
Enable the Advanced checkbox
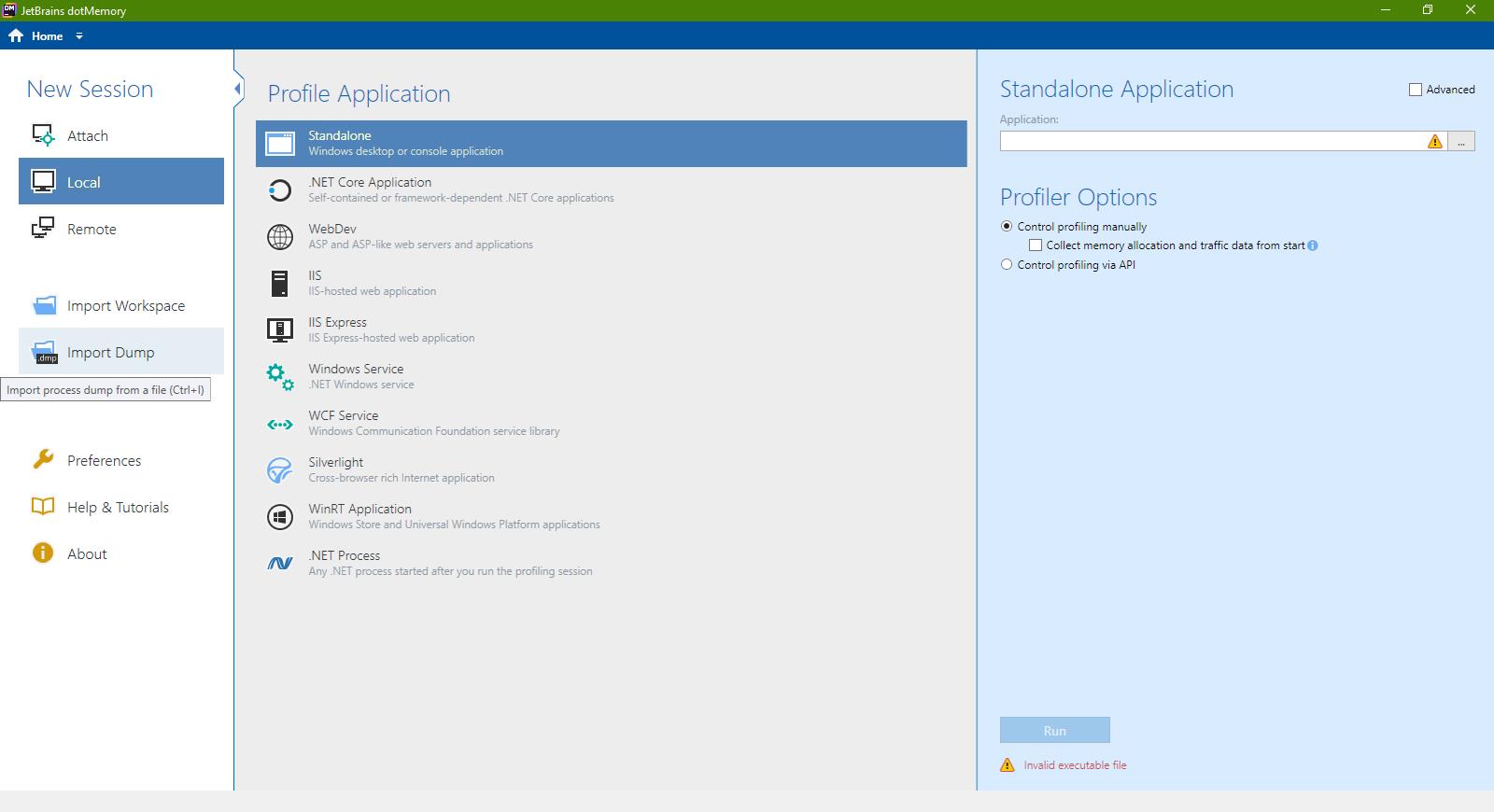coord(1416,90)
